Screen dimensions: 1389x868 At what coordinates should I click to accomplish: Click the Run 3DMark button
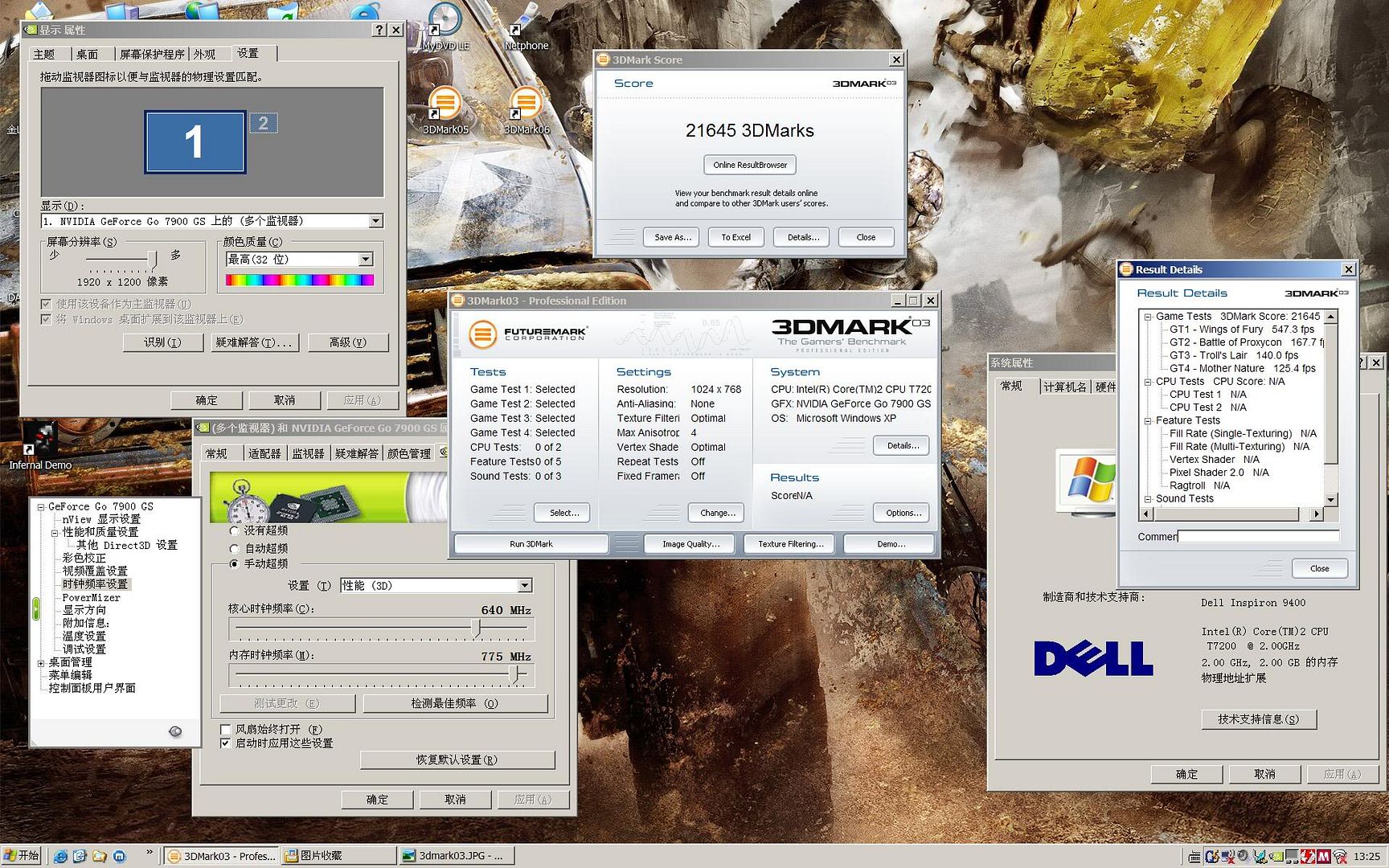pyautogui.click(x=531, y=544)
